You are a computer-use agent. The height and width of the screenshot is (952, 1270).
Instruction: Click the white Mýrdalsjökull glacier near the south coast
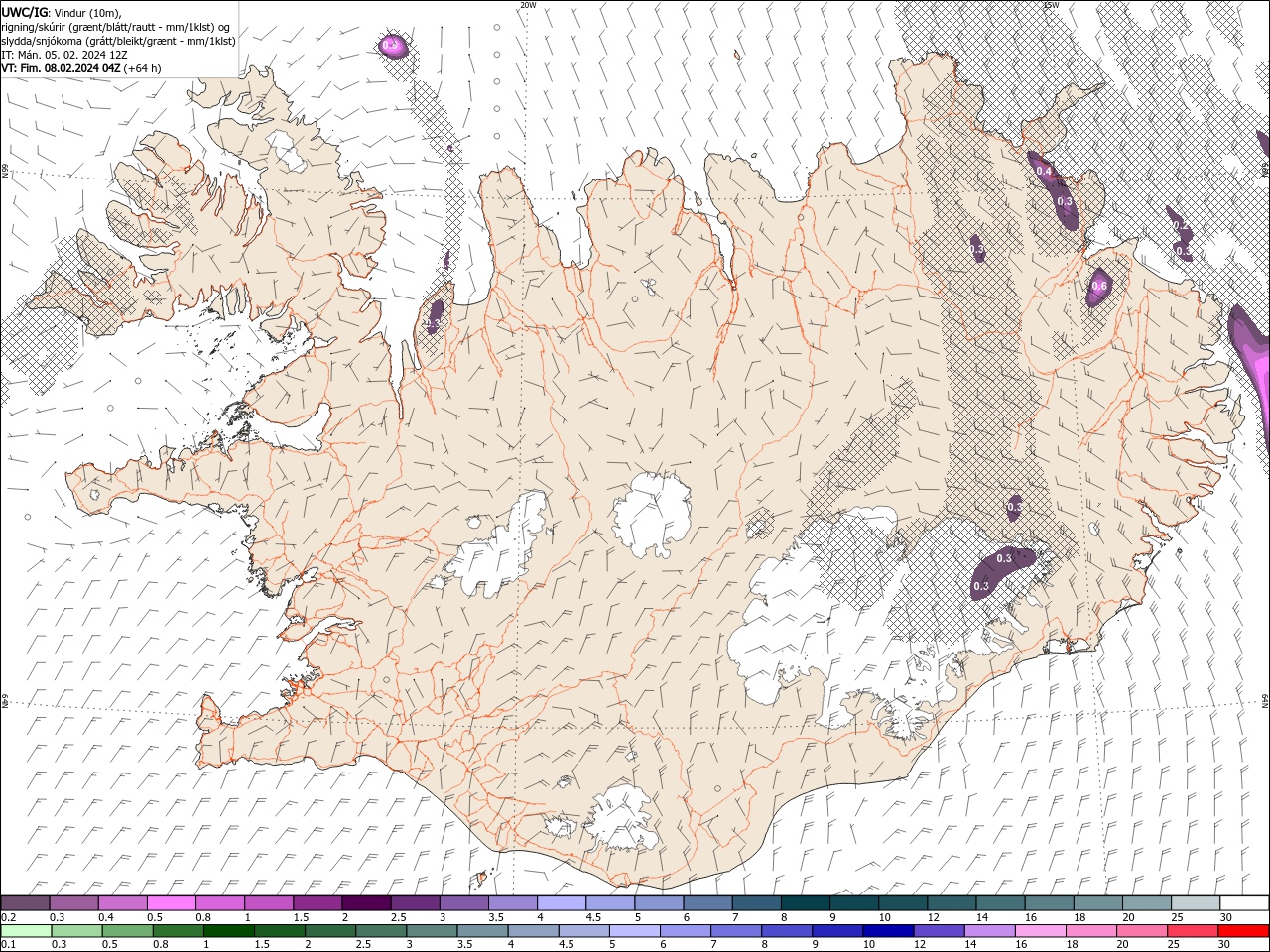pos(620,818)
